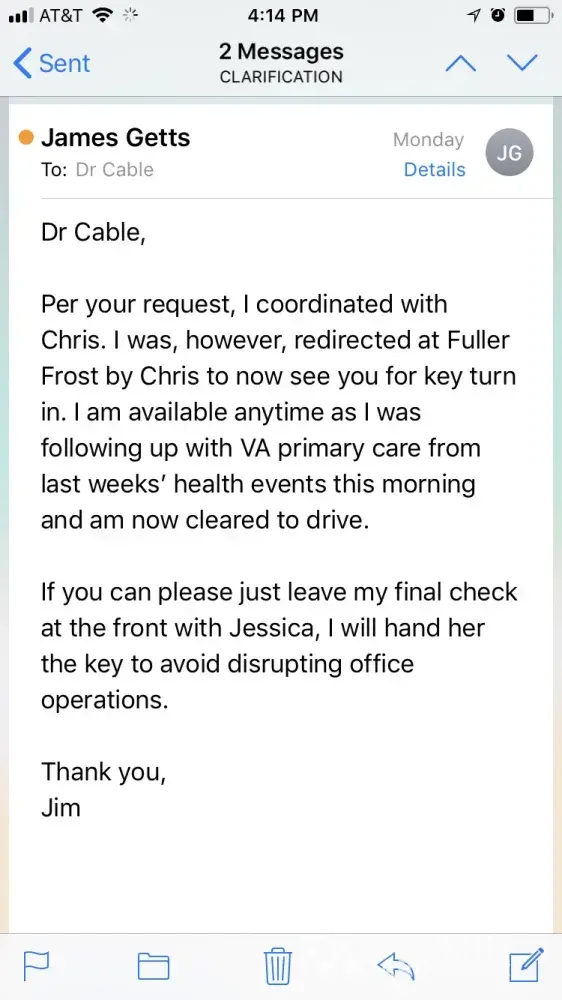Tap the alarm clock status icon
The width and height of the screenshot is (562, 1000).
(497, 15)
